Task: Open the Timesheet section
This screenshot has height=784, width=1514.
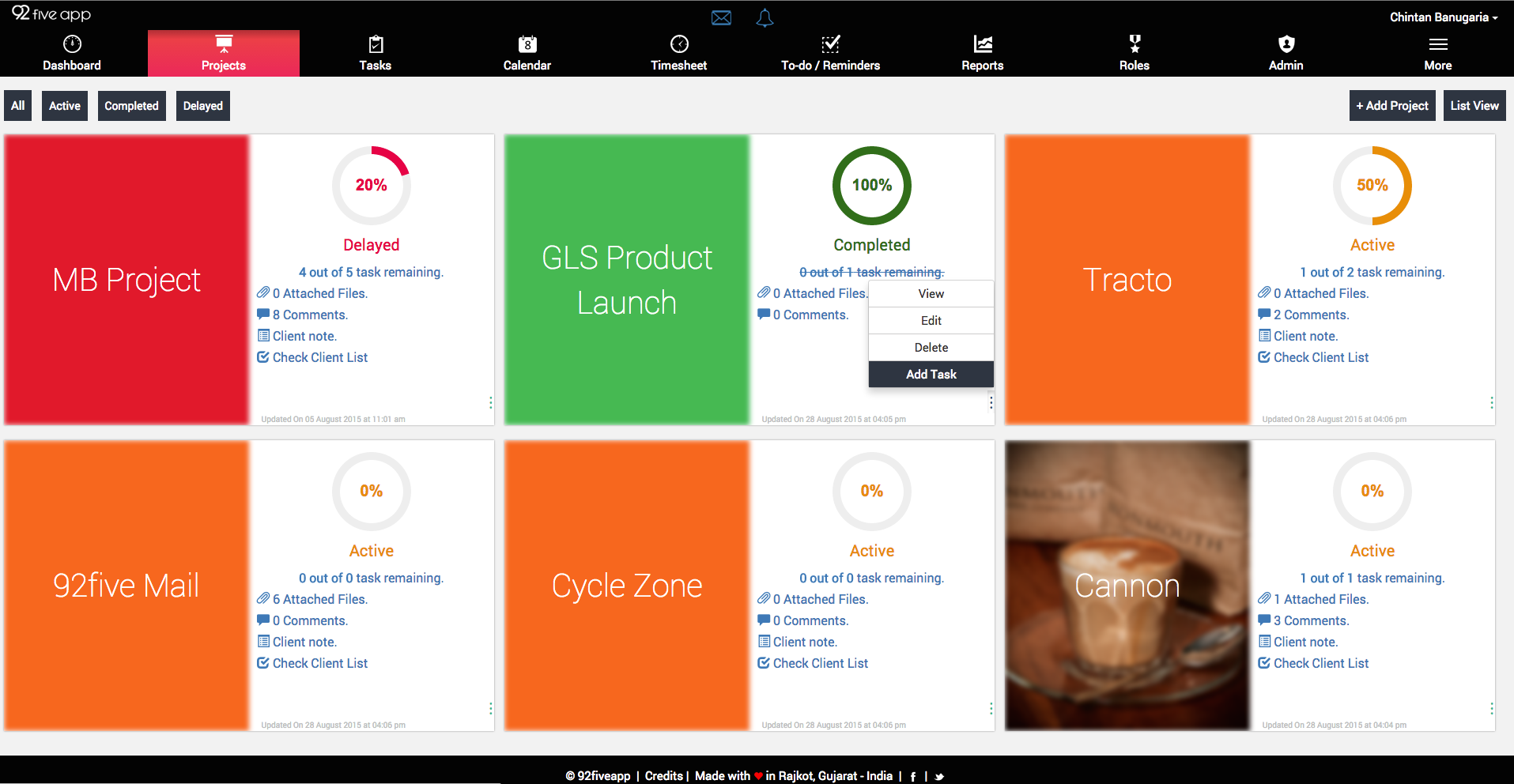Action: [679, 53]
